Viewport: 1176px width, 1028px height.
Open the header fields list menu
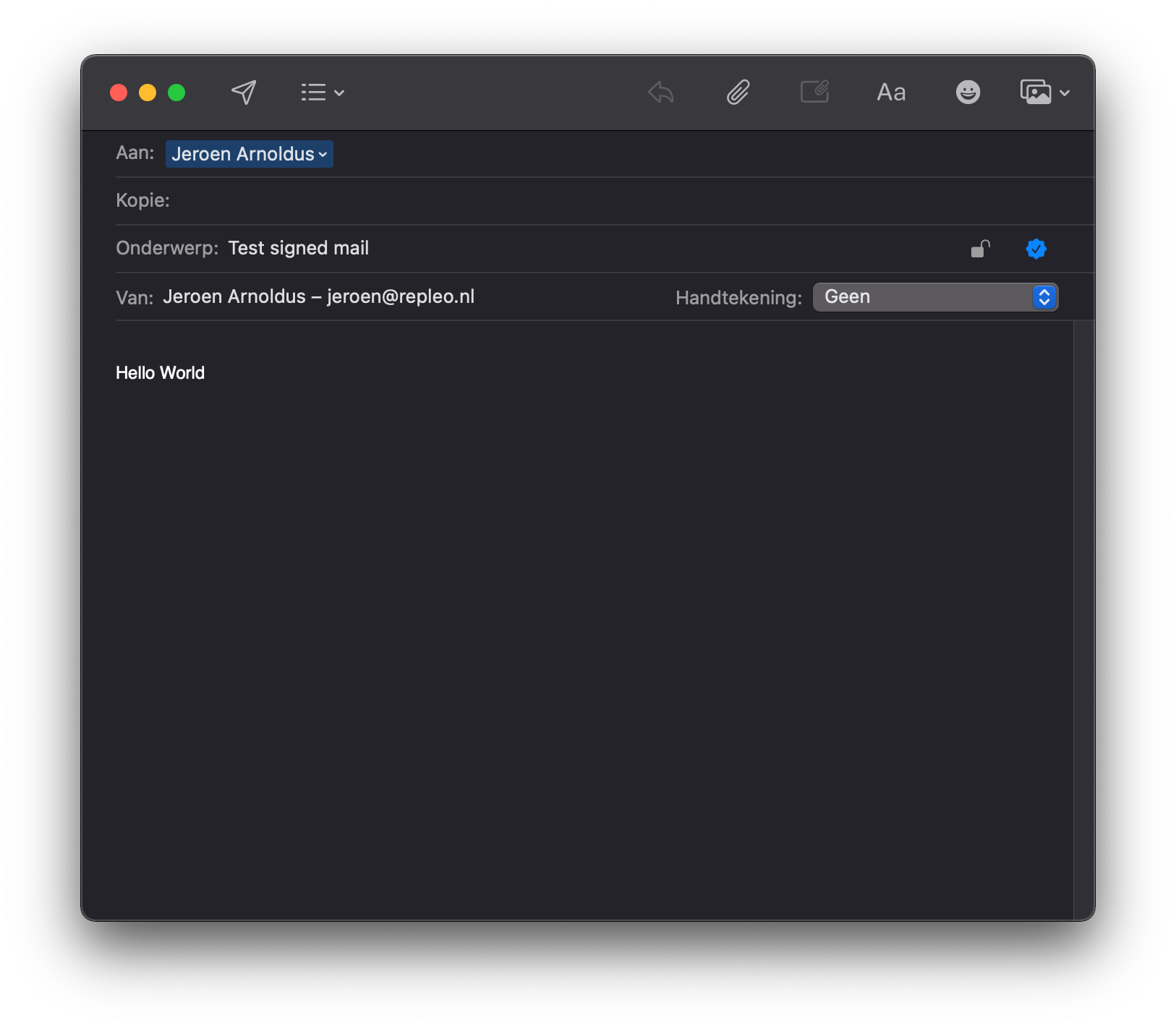323,93
